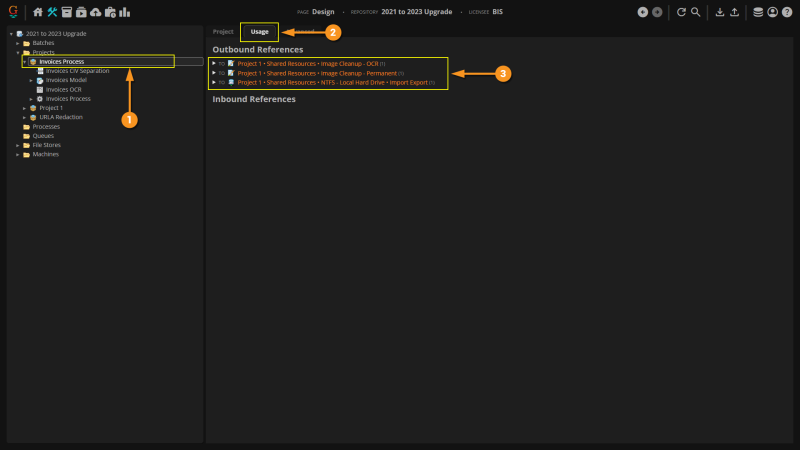Open the Batches page archive-box icon
Viewport: 800px width, 450px height.
click(66, 12)
